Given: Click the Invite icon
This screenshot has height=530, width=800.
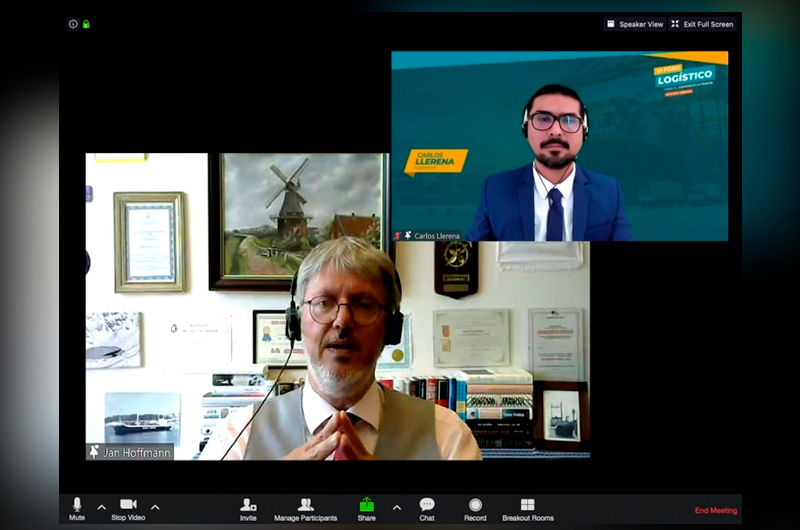Looking at the screenshot, I should coord(248,507).
